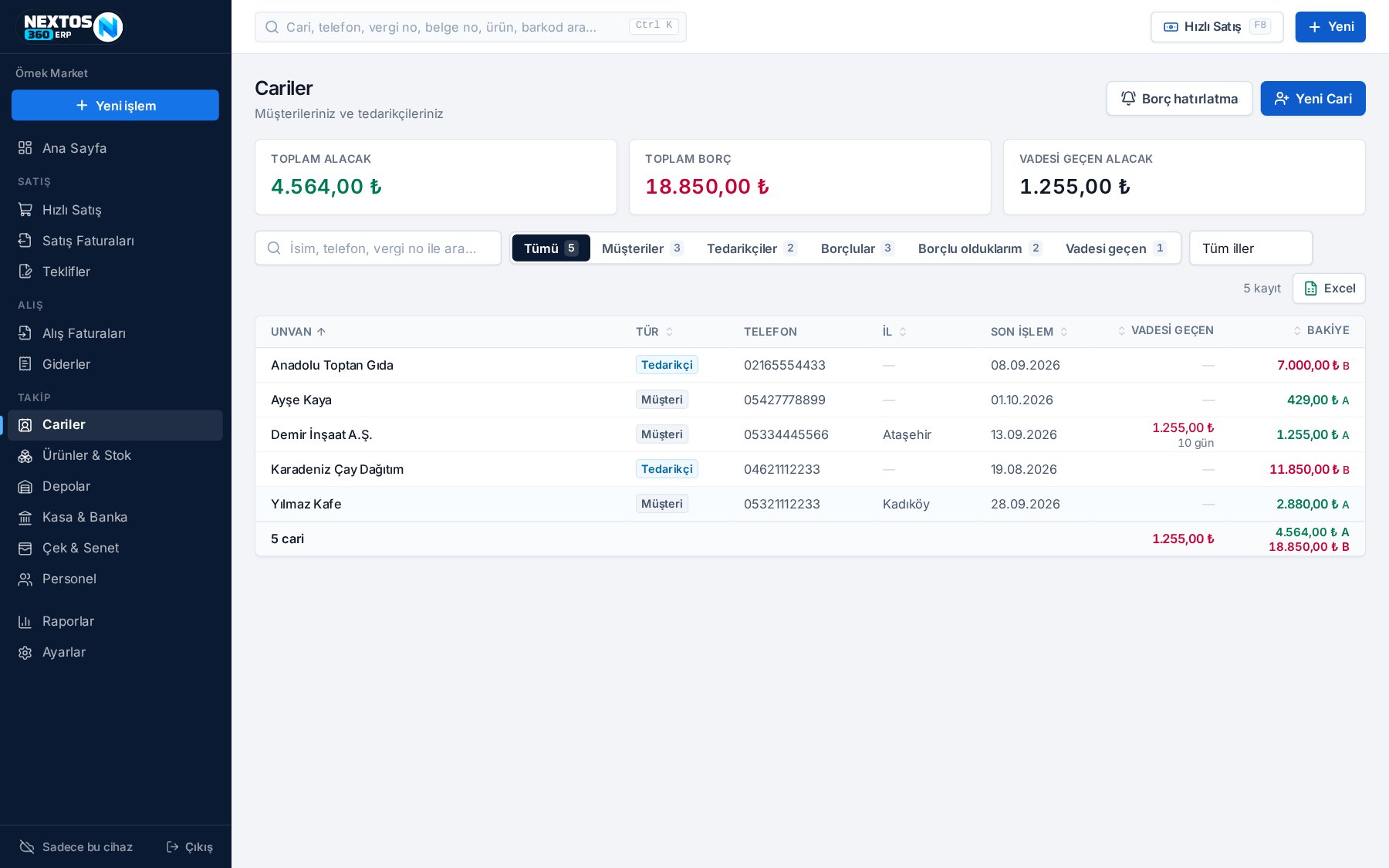Open the Demir İnşaat A.Ş. row
Viewport: 1389px width, 868px height.
point(810,434)
